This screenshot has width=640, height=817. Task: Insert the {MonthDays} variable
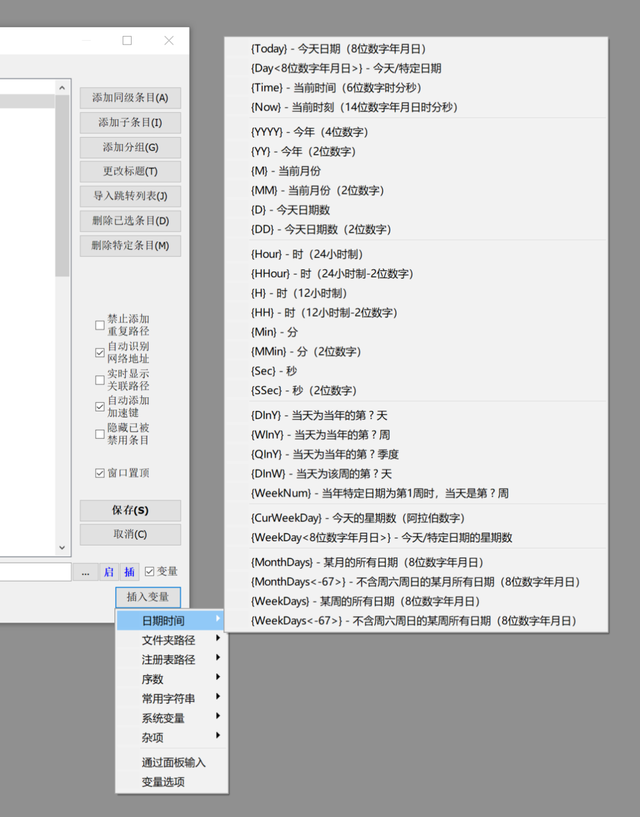coord(416,563)
